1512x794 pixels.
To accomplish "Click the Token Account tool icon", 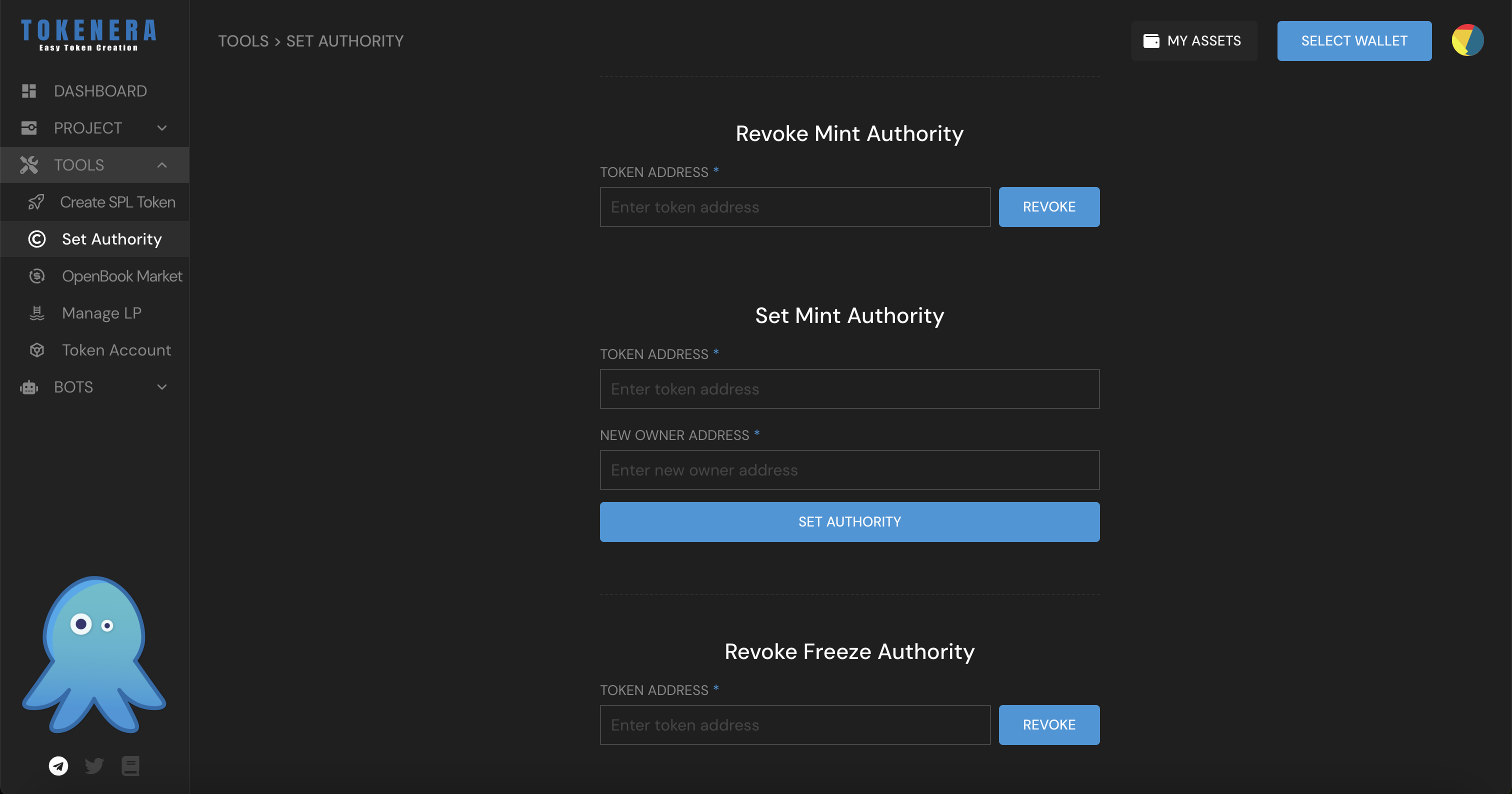I will (x=37, y=350).
